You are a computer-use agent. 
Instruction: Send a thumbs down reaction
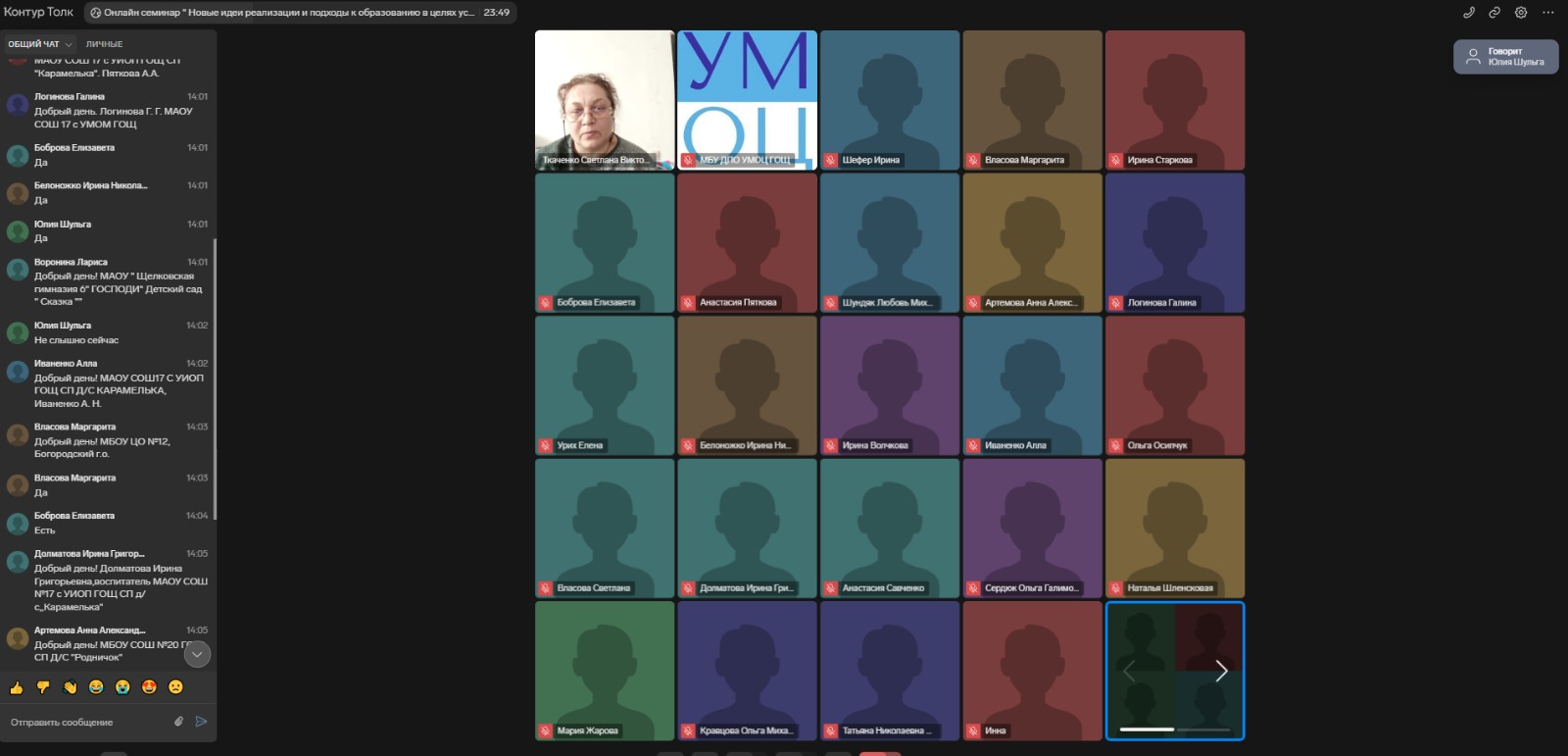coord(43,687)
